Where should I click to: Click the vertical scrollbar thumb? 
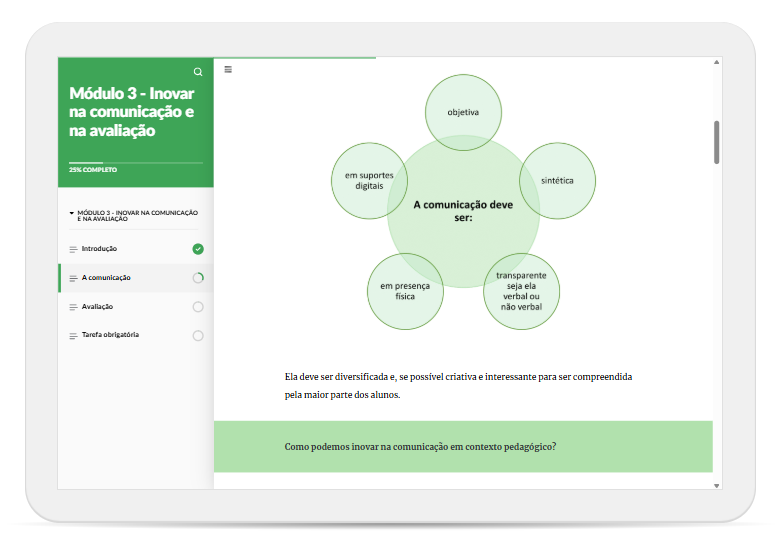pyautogui.click(x=716, y=142)
